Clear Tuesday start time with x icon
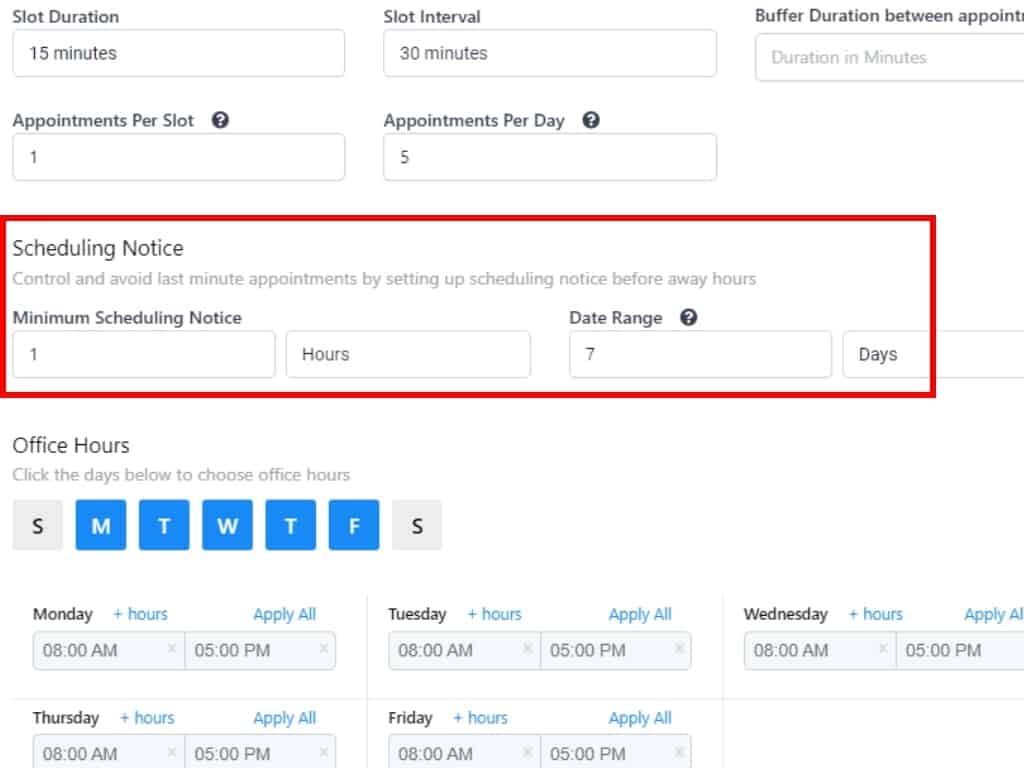The width and height of the screenshot is (1024, 768). pyautogui.click(x=526, y=649)
